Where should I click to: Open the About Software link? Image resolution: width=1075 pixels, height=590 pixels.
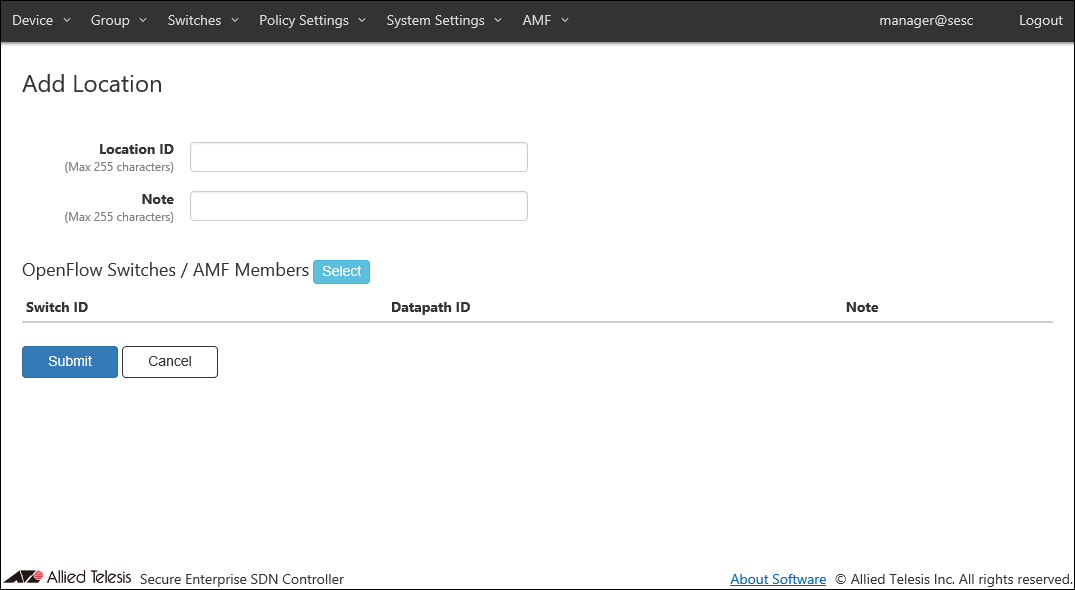coord(778,579)
